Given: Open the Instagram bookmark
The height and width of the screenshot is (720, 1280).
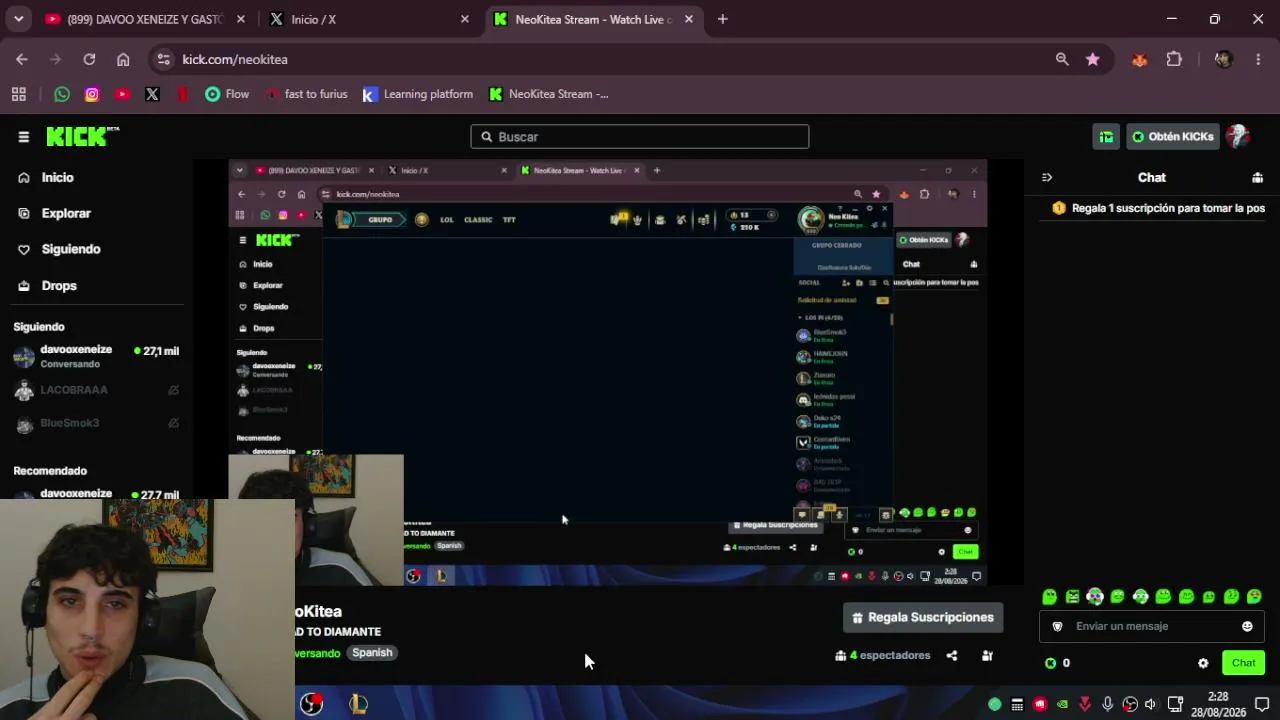Looking at the screenshot, I should 92,94.
